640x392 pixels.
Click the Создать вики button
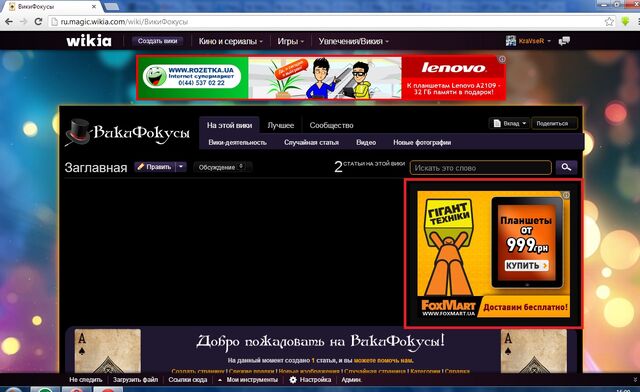coord(158,41)
